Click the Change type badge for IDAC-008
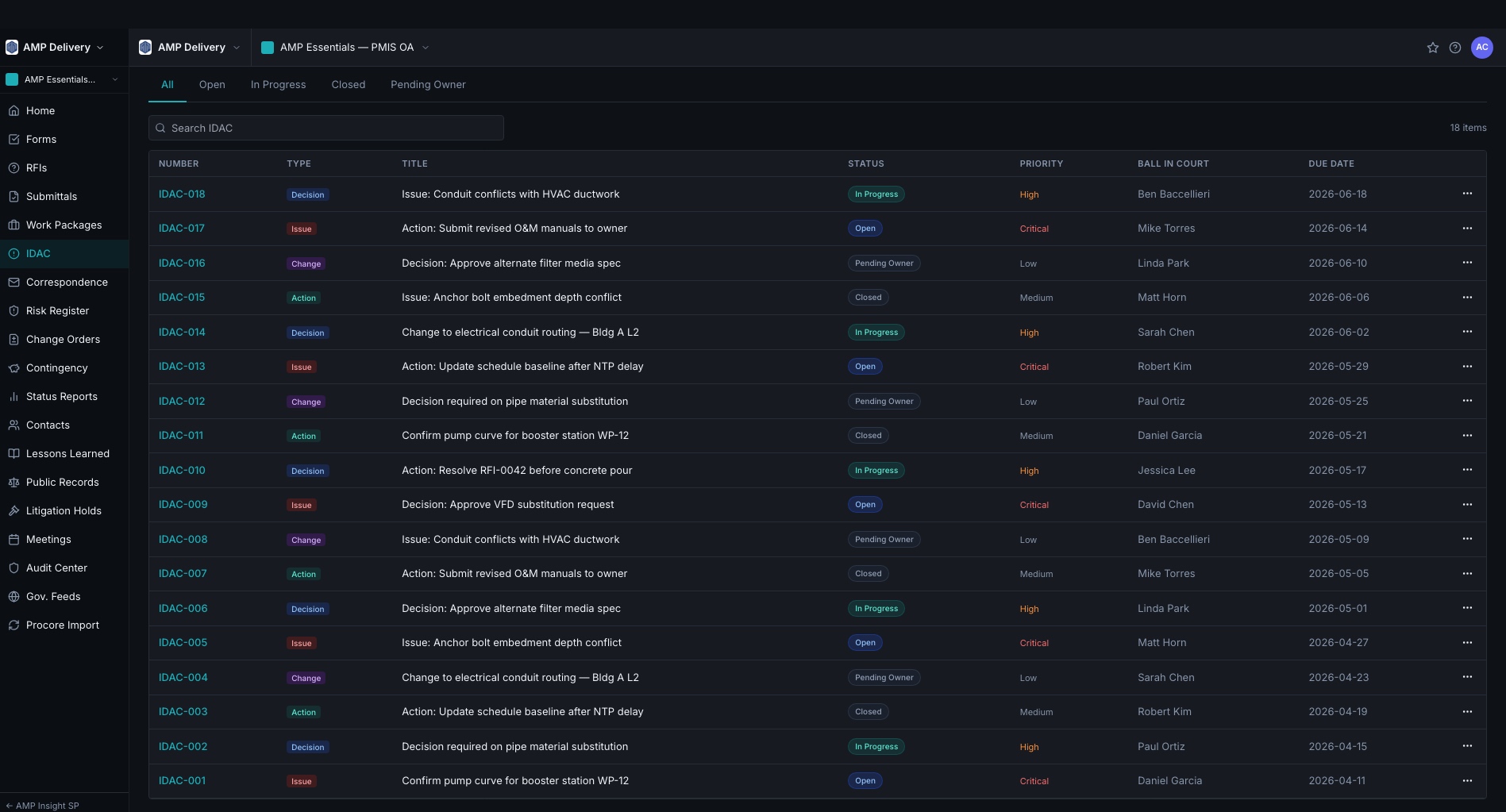Screen dimensions: 1506x812 306,541
